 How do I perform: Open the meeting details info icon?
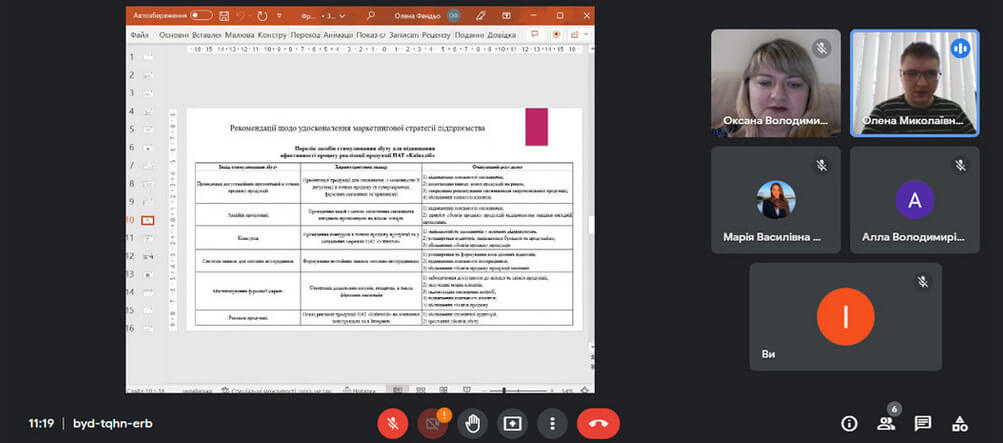(849, 423)
